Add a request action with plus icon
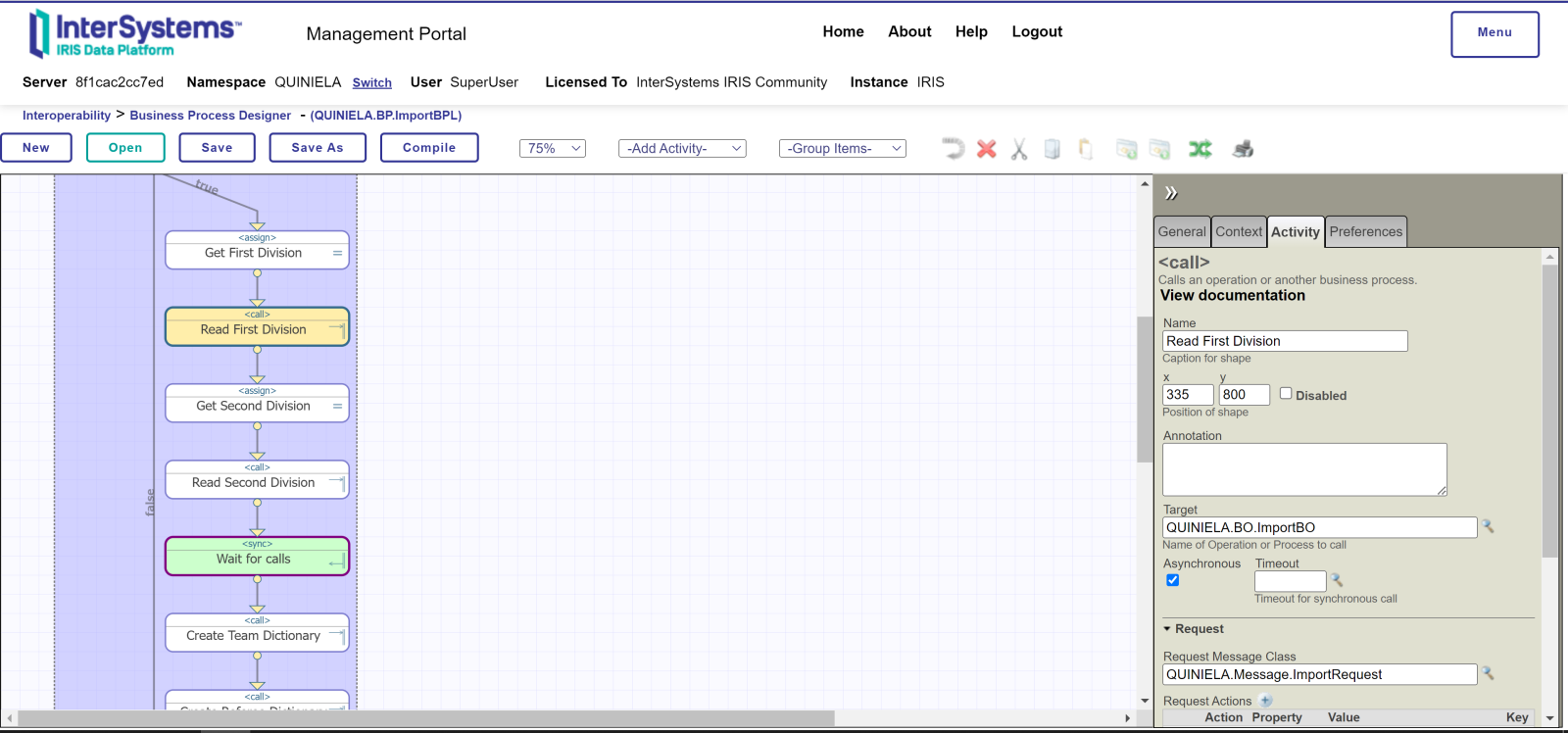Screen dimensions: 1568x733 [1266, 701]
